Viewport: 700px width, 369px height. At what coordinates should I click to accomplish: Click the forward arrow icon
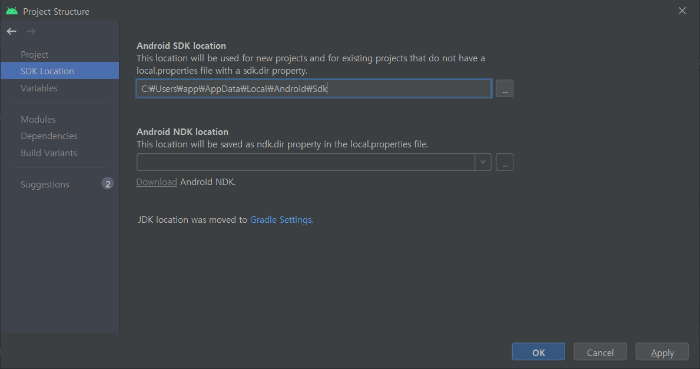(x=30, y=31)
